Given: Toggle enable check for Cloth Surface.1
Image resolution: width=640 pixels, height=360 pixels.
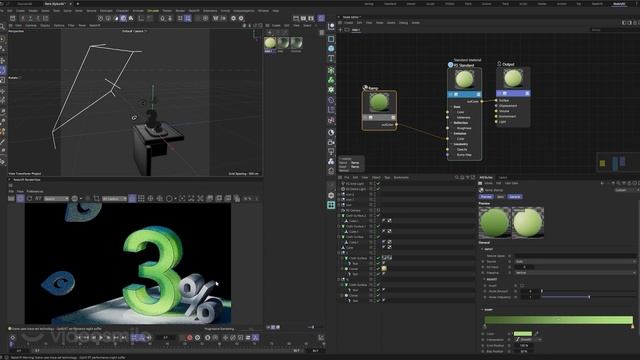Looking at the screenshot, I should (378, 226).
